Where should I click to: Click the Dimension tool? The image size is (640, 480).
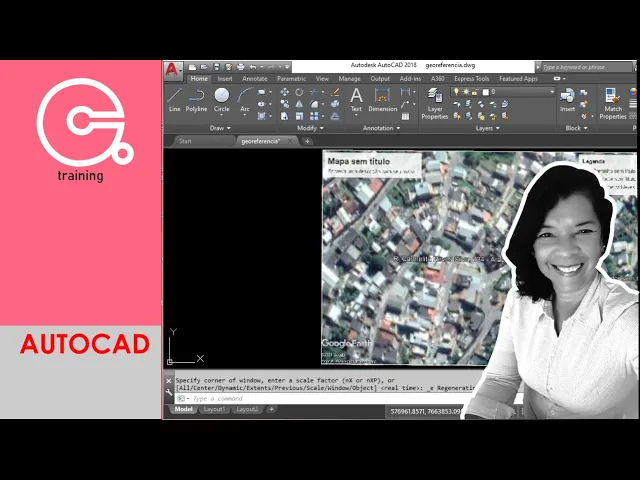tap(382, 100)
